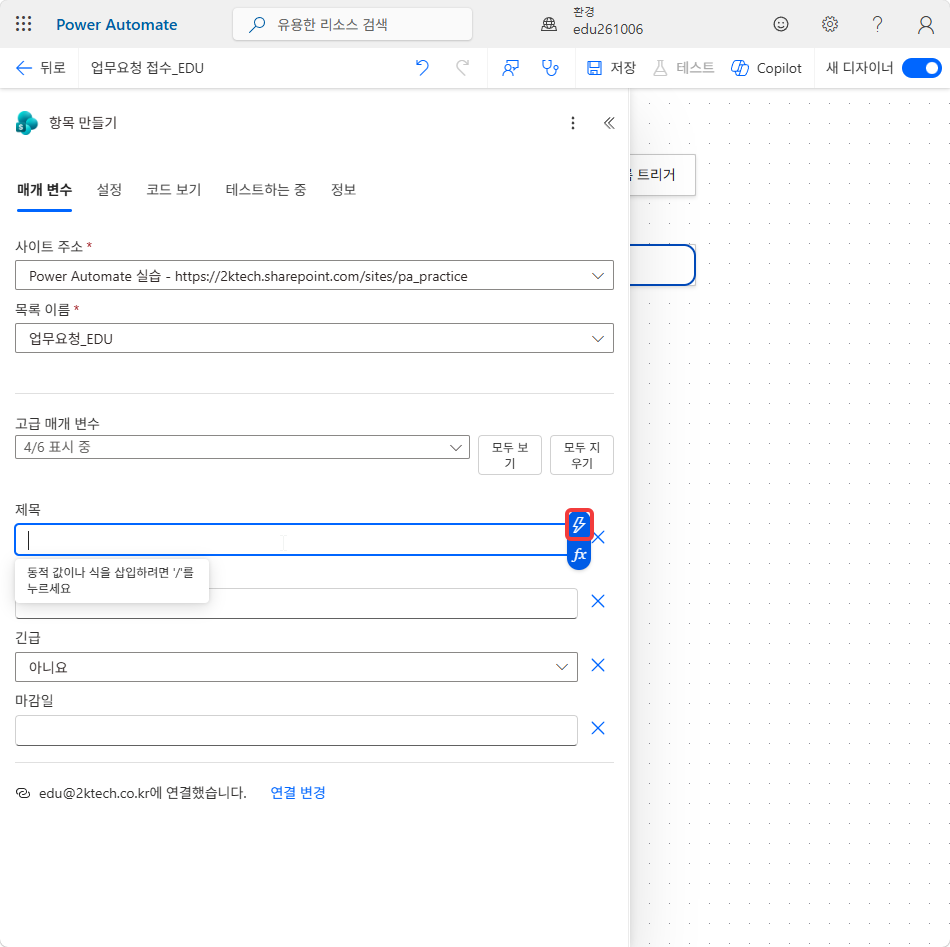
Task: Click the 모두 지우기 button
Action: pos(582,455)
